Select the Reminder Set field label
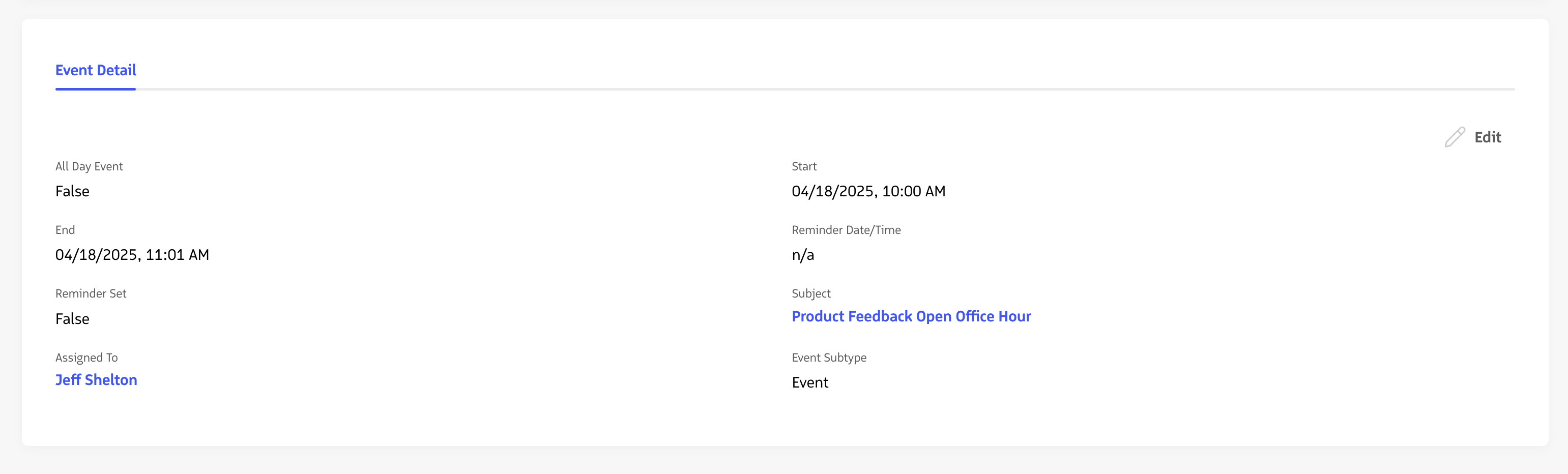Screen dimensions: 1568x474 [91, 293]
